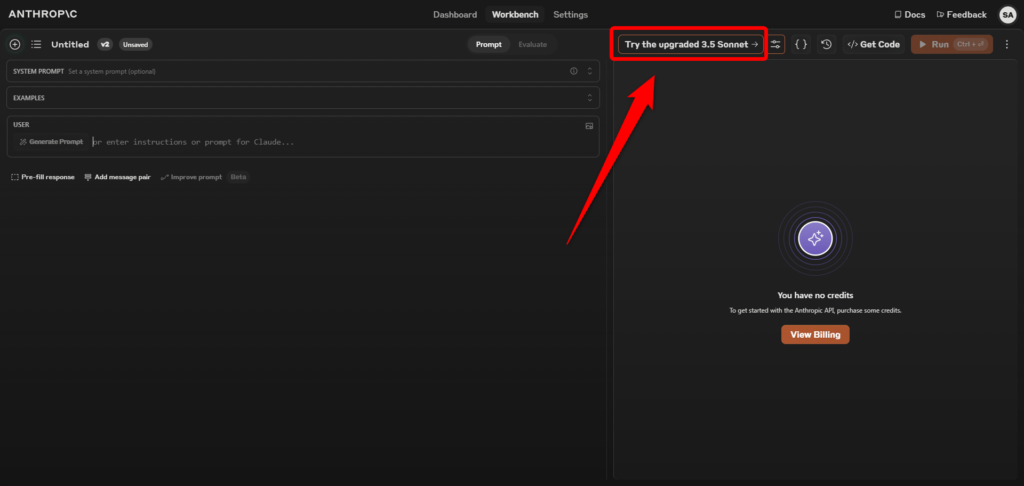Click the image attach icon in User box
Viewport: 1024px width, 486px height.
(589, 125)
